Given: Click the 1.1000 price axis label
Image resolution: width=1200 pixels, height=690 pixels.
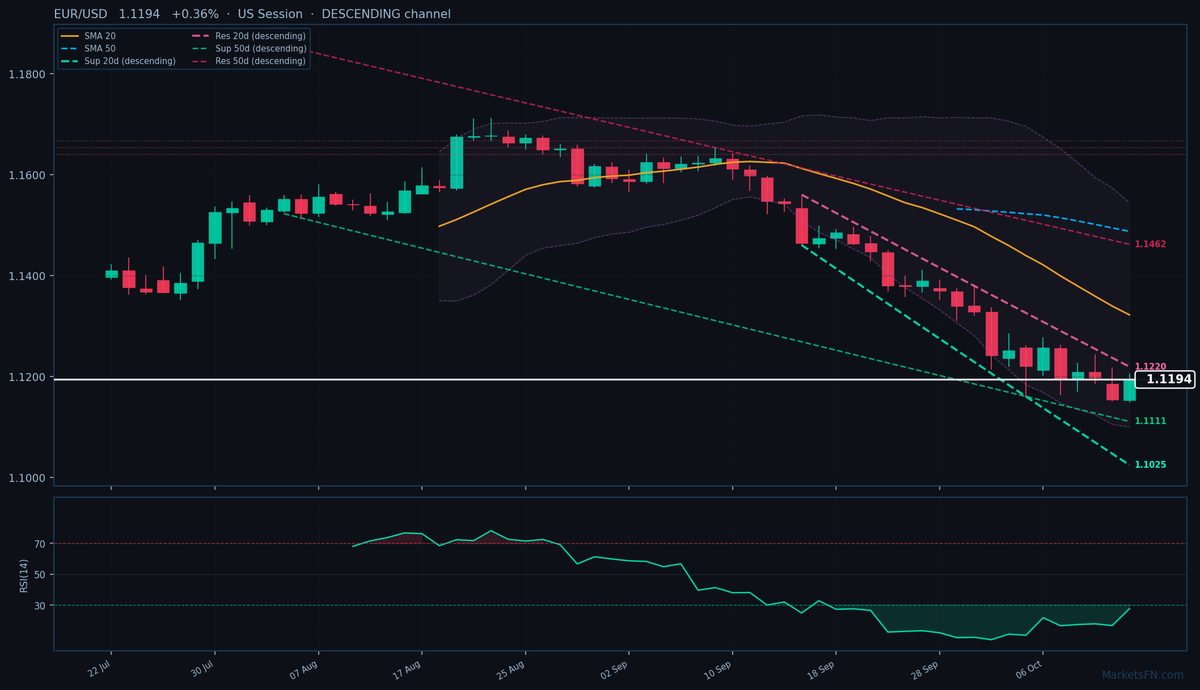Looking at the screenshot, I should pos(26,479).
